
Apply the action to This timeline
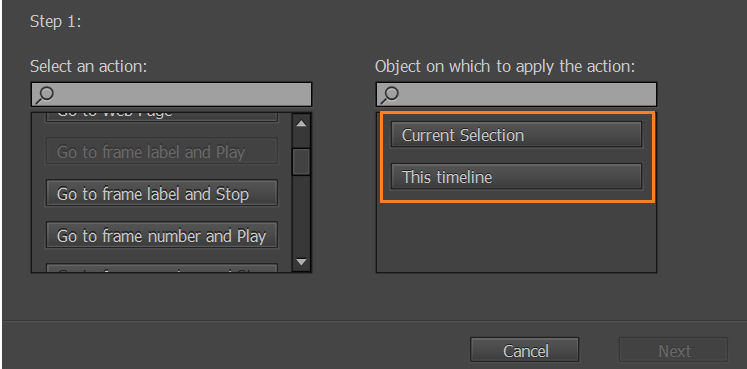(516, 177)
